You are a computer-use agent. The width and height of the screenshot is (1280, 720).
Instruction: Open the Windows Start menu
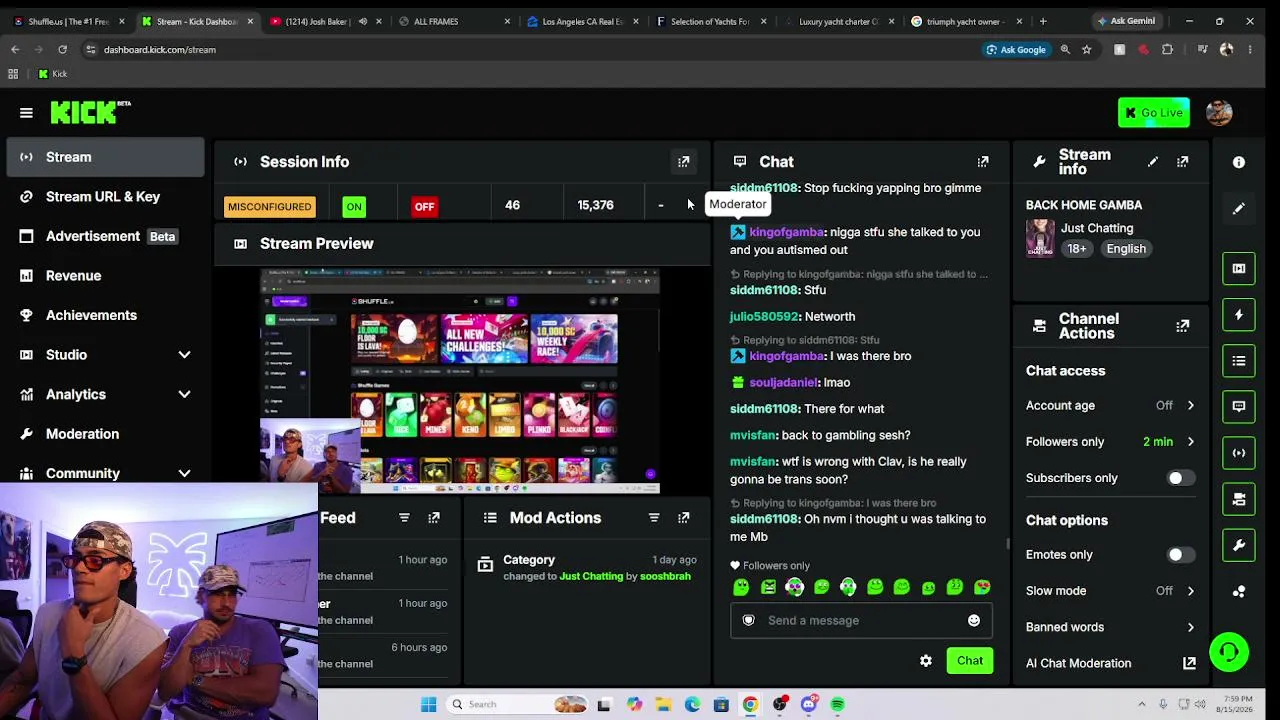[428, 705]
